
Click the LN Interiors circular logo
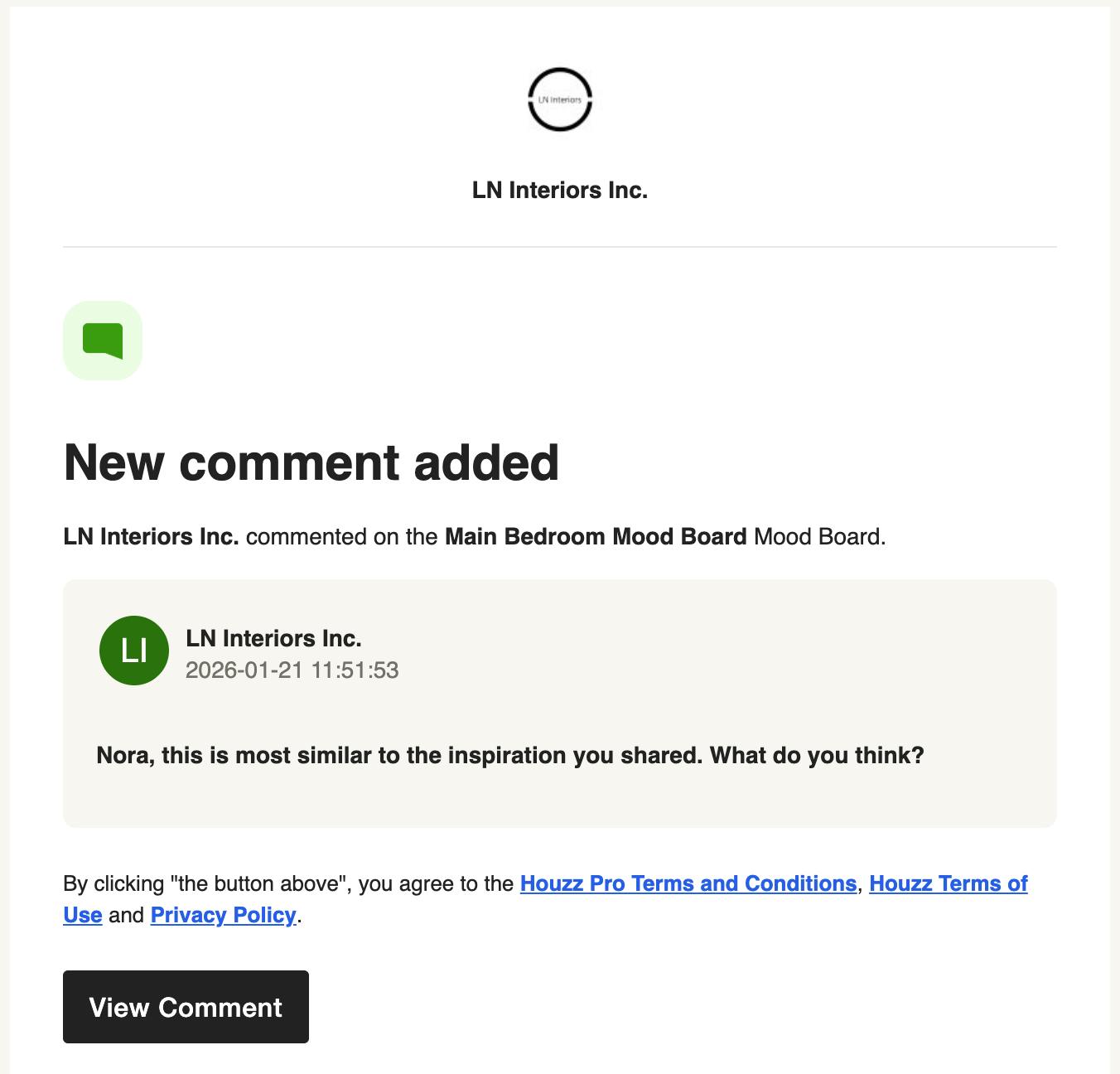tap(560, 99)
